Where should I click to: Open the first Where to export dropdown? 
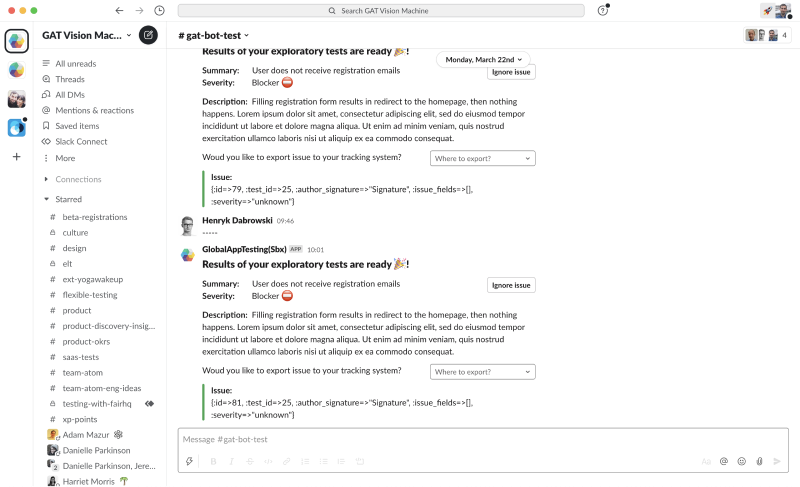[x=483, y=158]
